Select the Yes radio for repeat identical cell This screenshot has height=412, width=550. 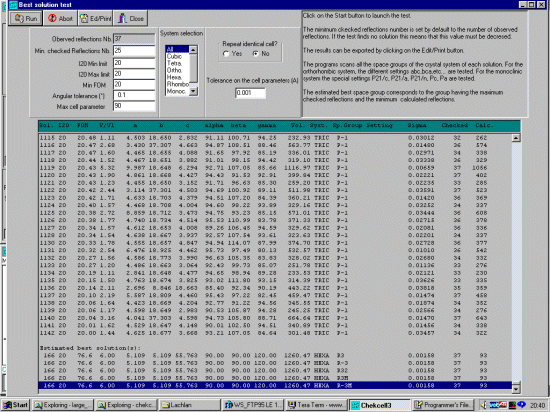[x=226, y=54]
